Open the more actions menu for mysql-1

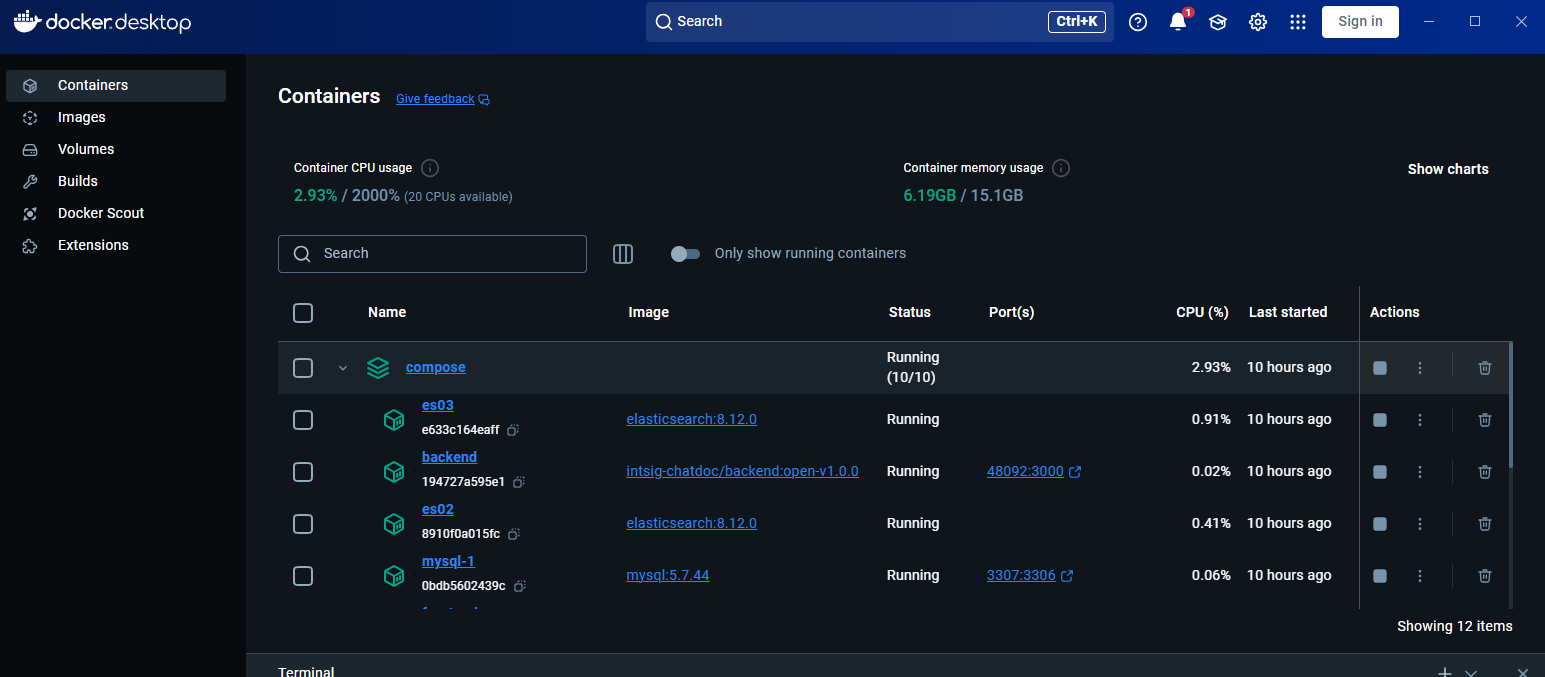point(1419,576)
